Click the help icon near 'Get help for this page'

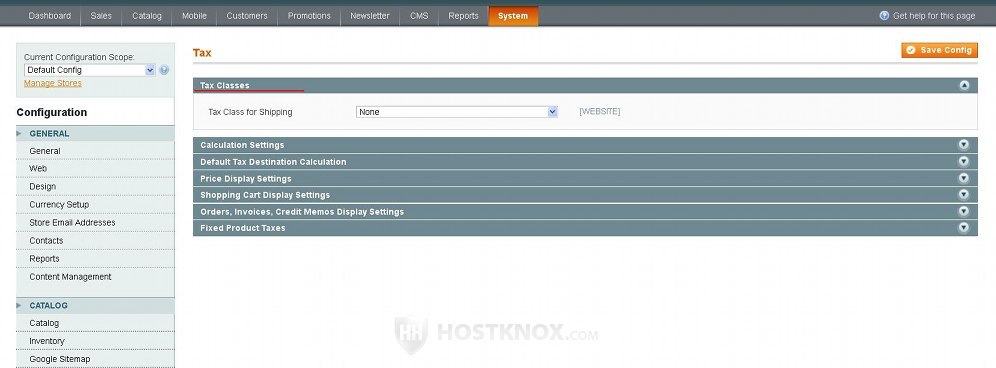[x=884, y=15]
